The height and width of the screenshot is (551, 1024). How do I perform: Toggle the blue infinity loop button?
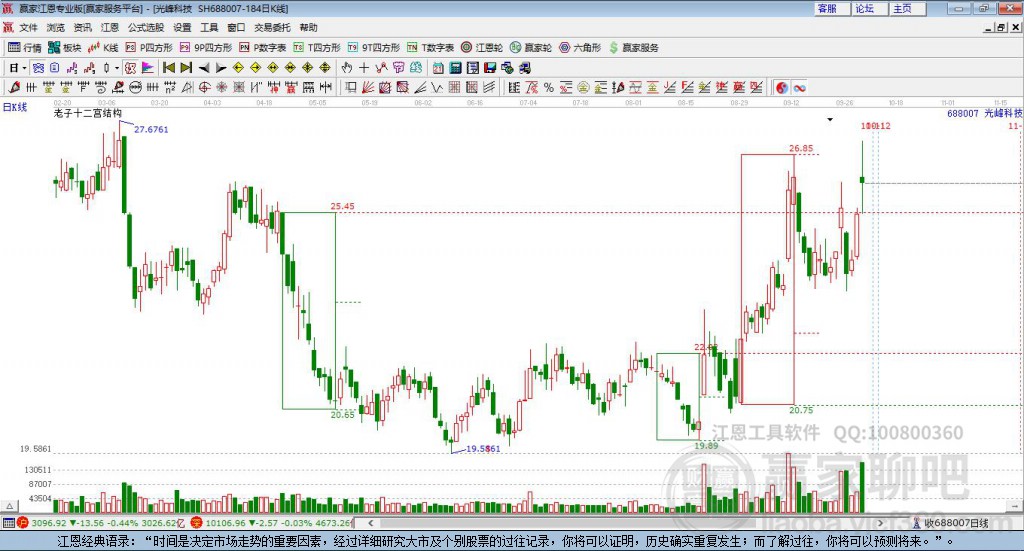coord(799,87)
